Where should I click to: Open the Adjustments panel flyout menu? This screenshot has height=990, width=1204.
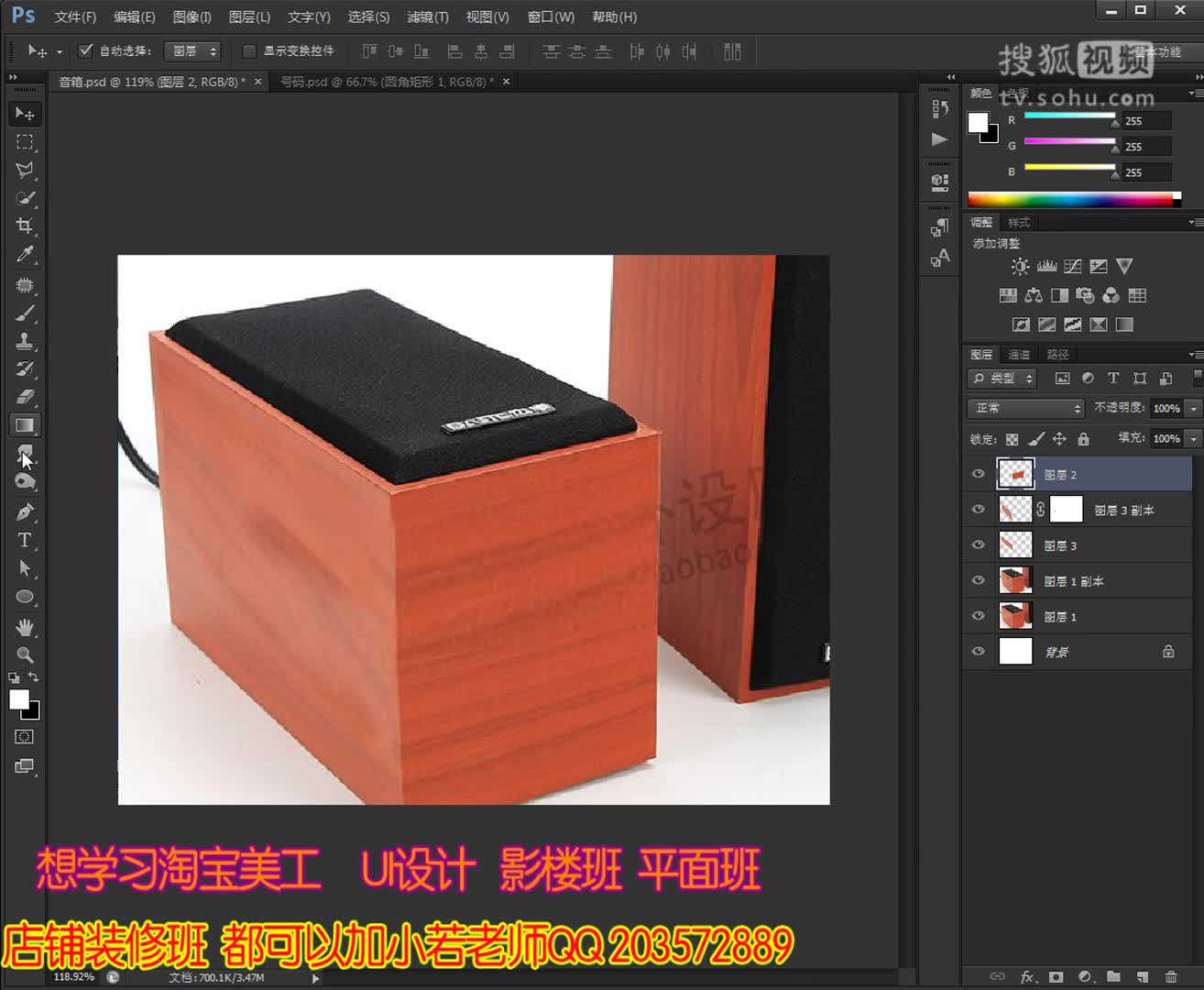coord(1194,222)
